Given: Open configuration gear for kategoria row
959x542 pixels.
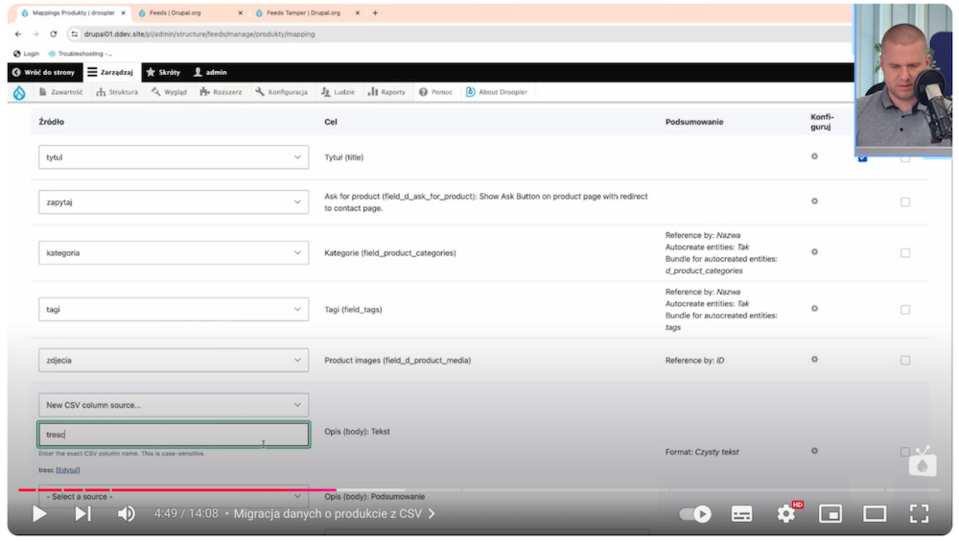Looking at the screenshot, I should pos(814,252).
